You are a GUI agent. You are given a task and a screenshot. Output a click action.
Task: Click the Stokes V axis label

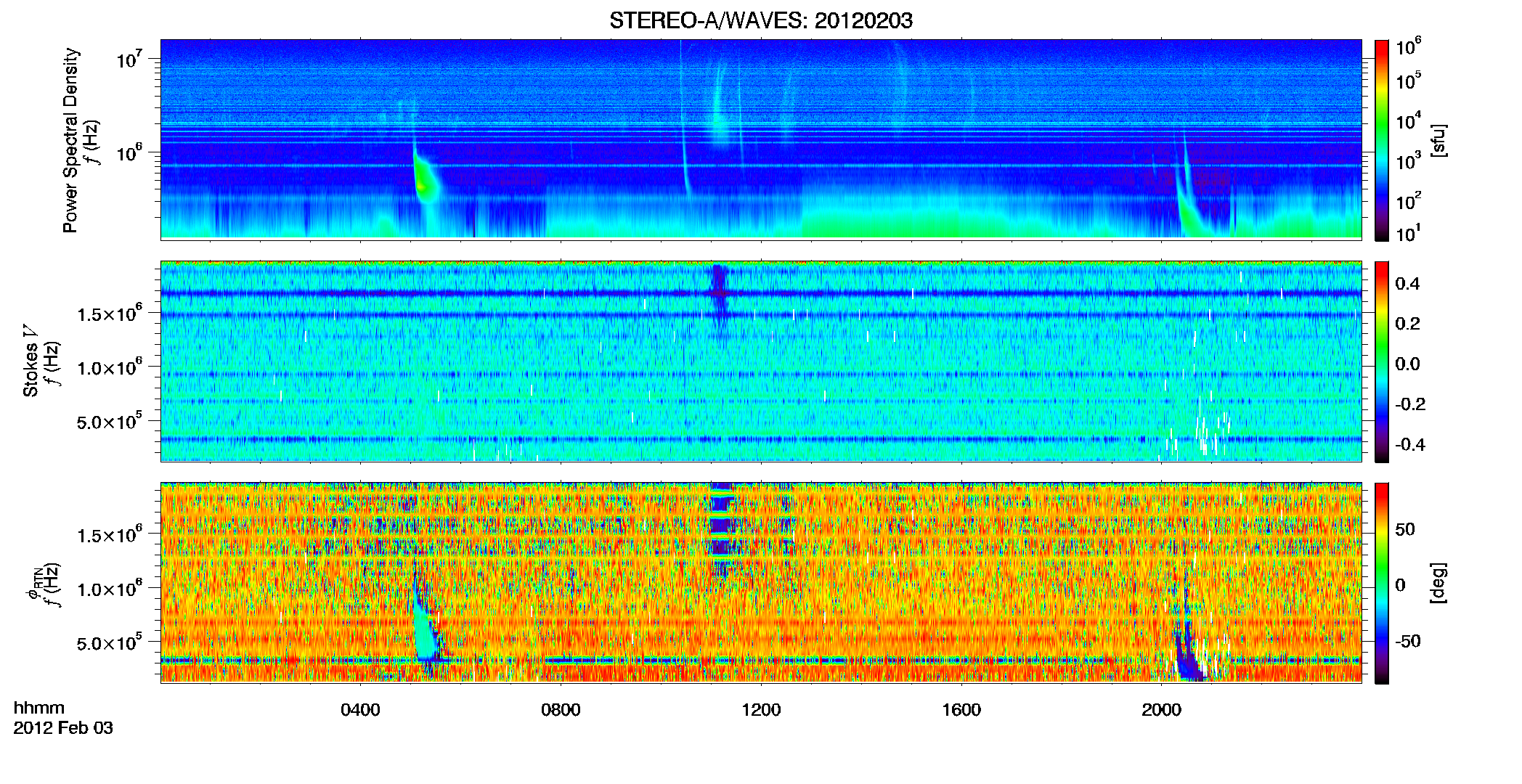point(31,361)
